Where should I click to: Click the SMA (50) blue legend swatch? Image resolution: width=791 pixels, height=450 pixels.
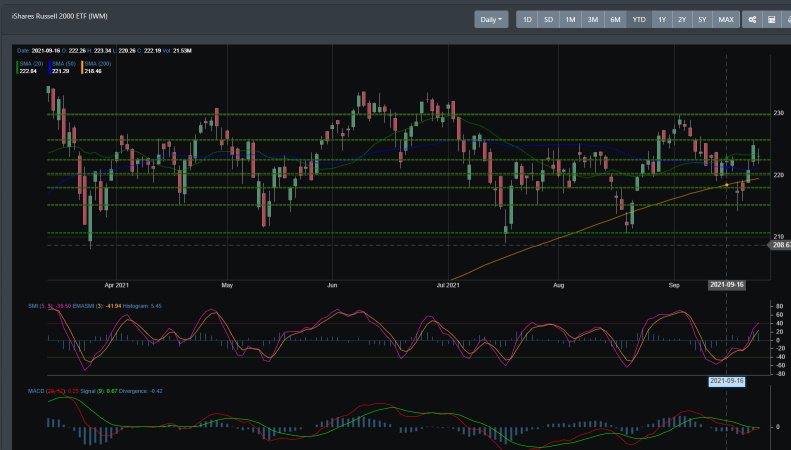pyautogui.click(x=49, y=68)
